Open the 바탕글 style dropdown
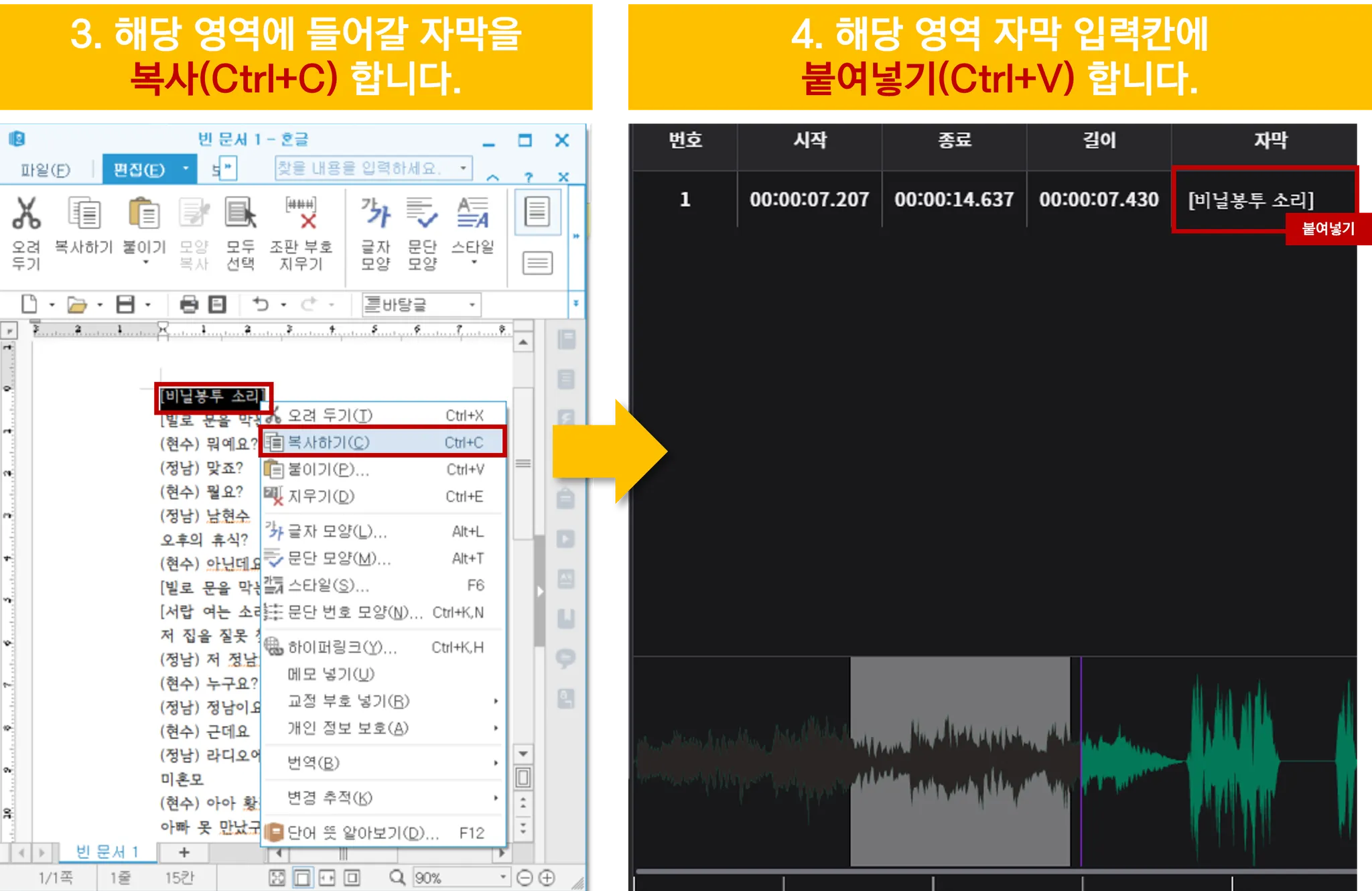The width and height of the screenshot is (1372, 891). click(472, 305)
